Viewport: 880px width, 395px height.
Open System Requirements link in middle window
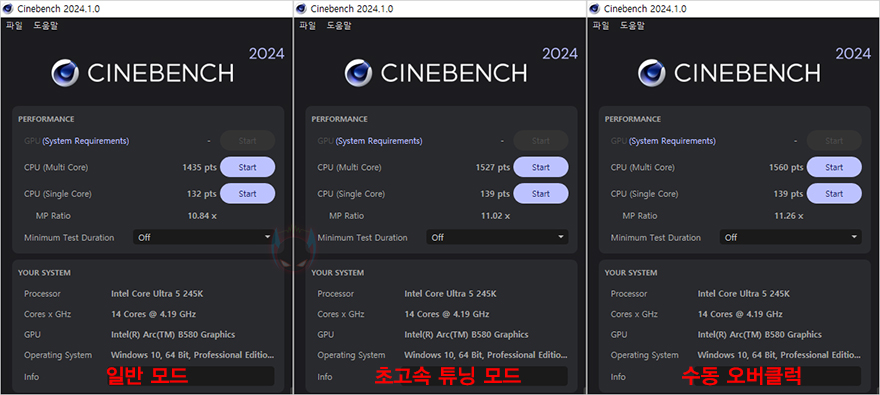(x=379, y=141)
